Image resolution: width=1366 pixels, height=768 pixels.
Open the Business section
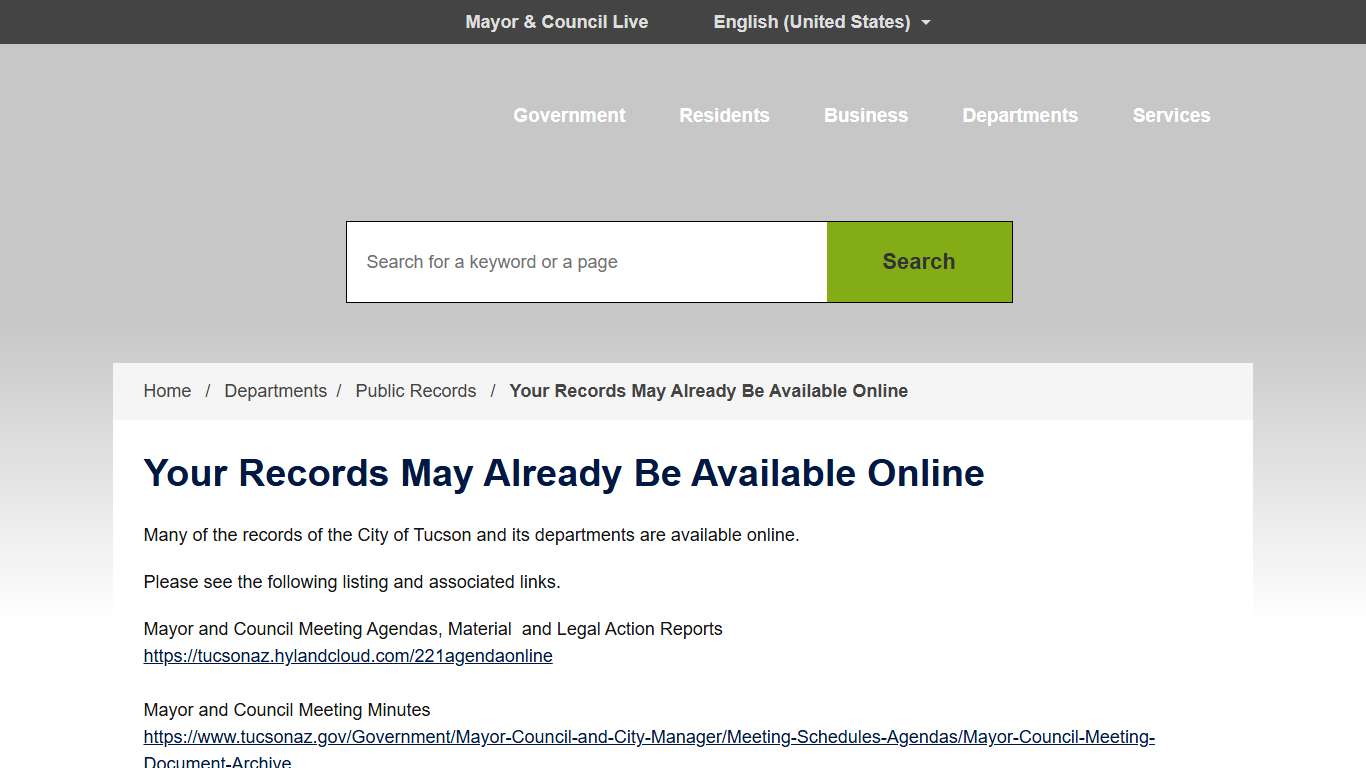(866, 115)
